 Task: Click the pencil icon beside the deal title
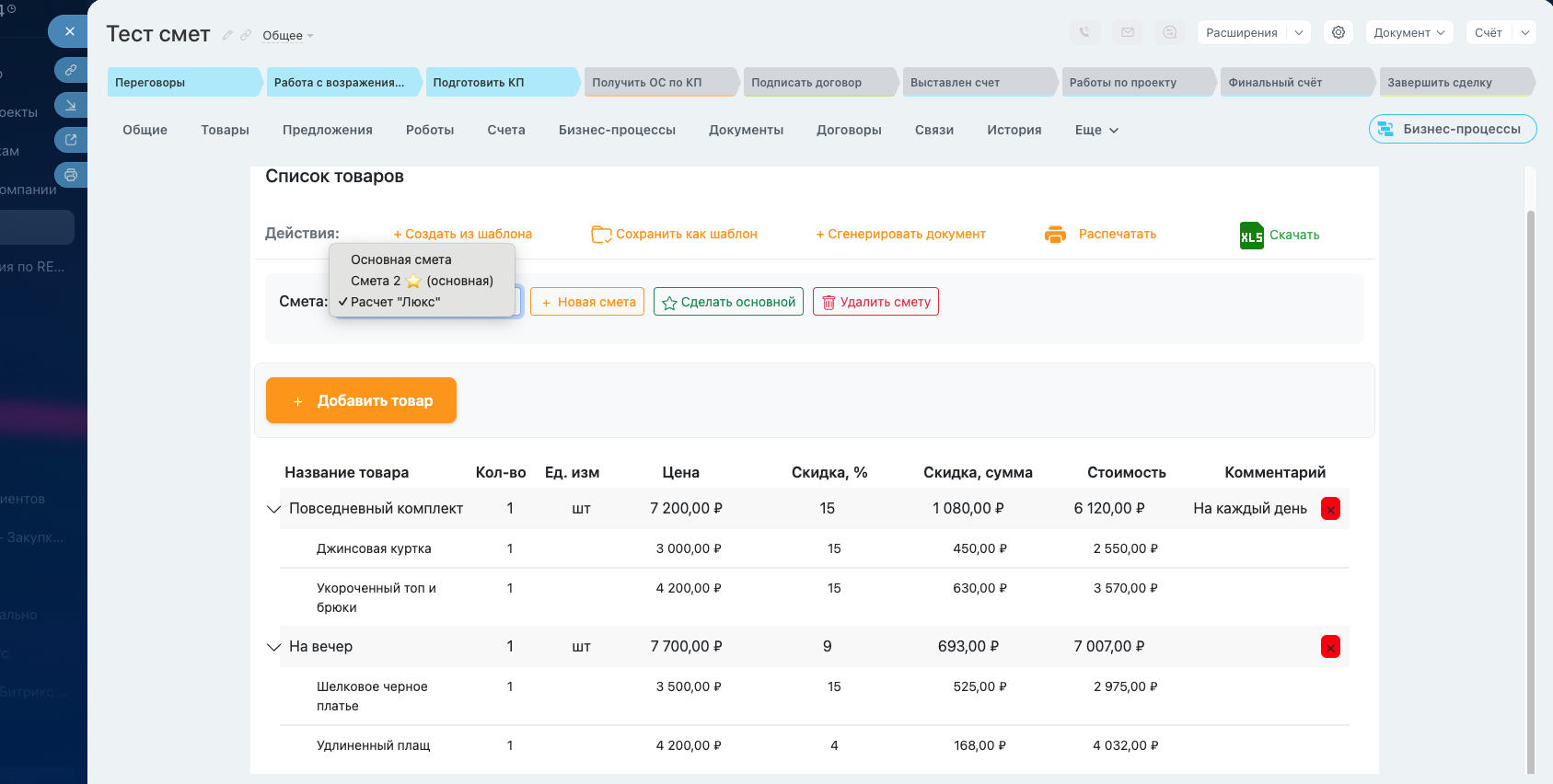pos(227,35)
